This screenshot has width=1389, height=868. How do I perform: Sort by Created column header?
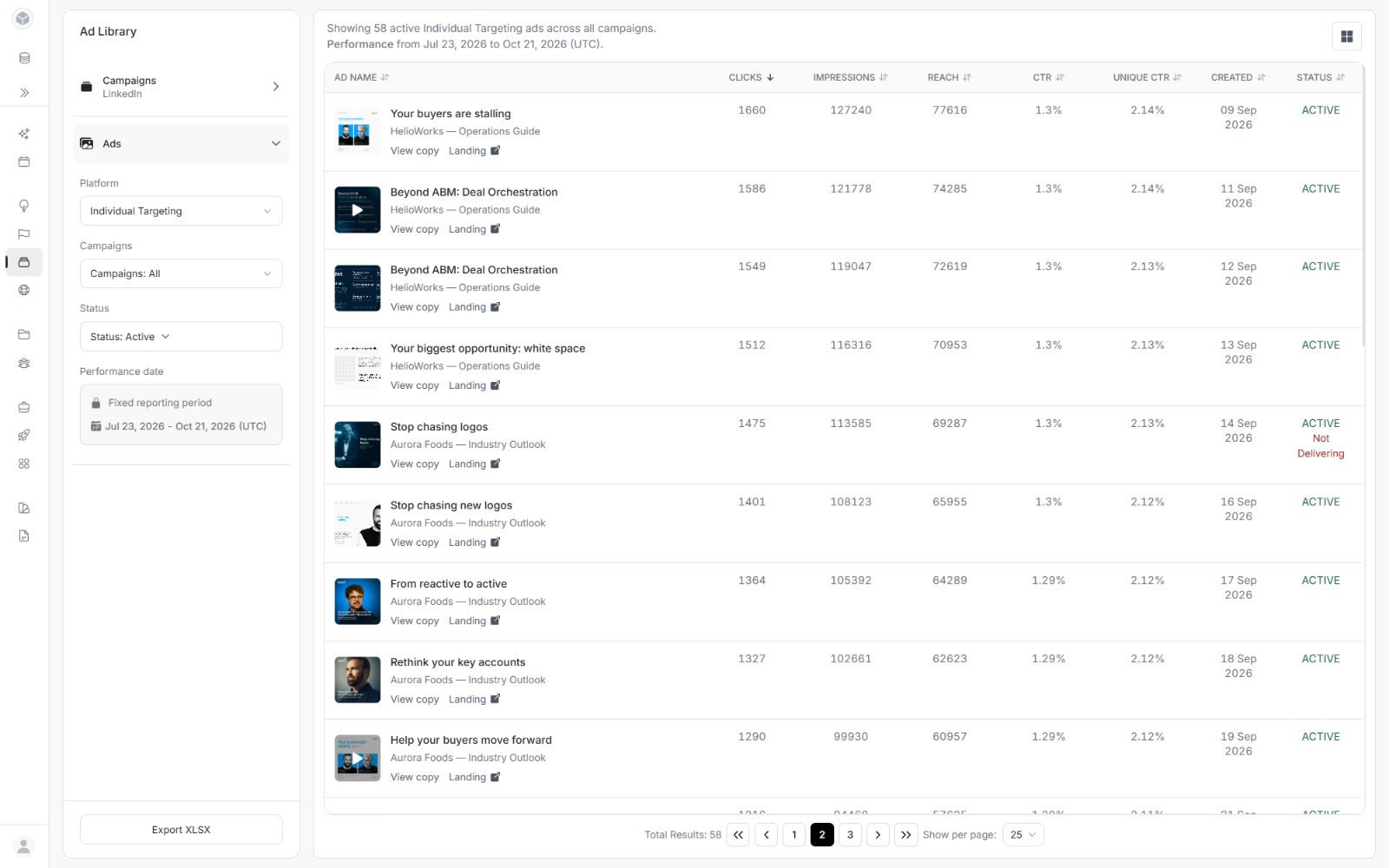click(1238, 77)
